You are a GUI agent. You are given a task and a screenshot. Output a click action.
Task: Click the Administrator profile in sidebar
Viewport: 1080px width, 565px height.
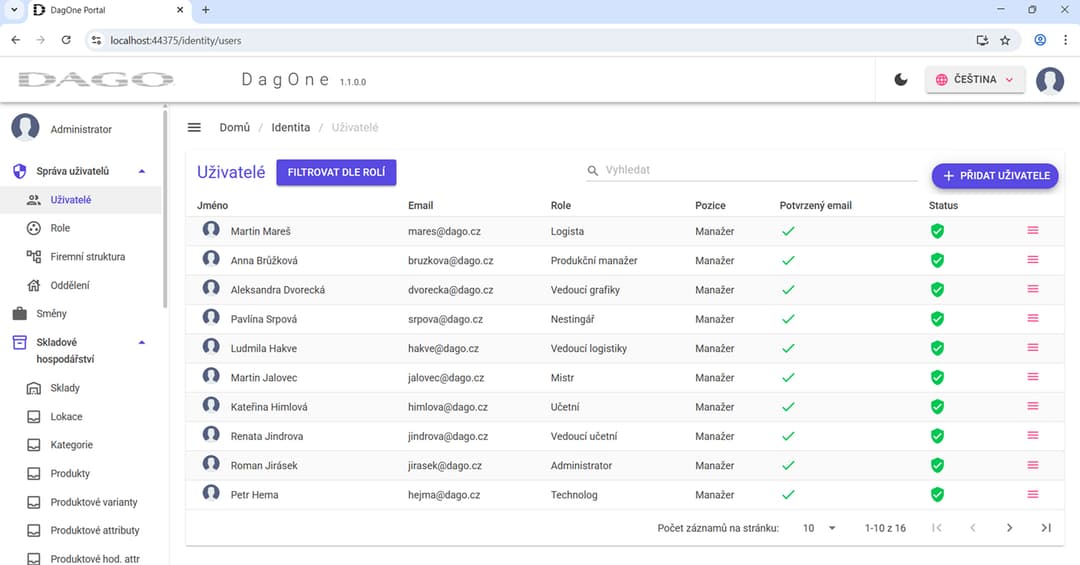[81, 129]
